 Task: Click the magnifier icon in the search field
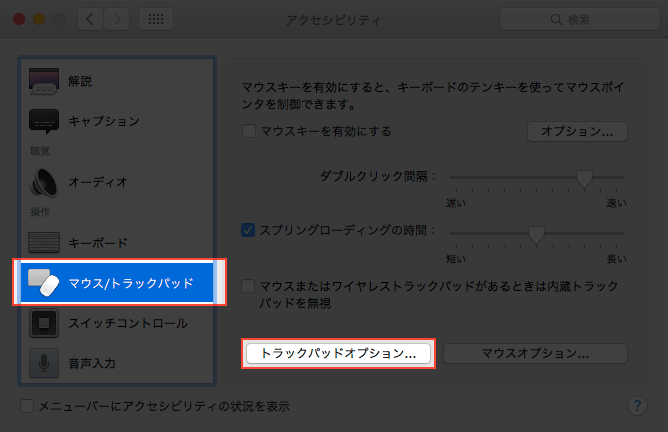(556, 20)
